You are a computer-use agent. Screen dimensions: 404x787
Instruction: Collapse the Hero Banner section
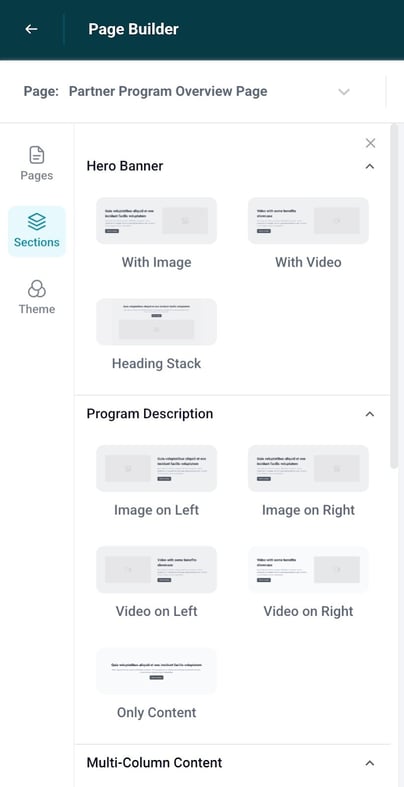coord(370,166)
